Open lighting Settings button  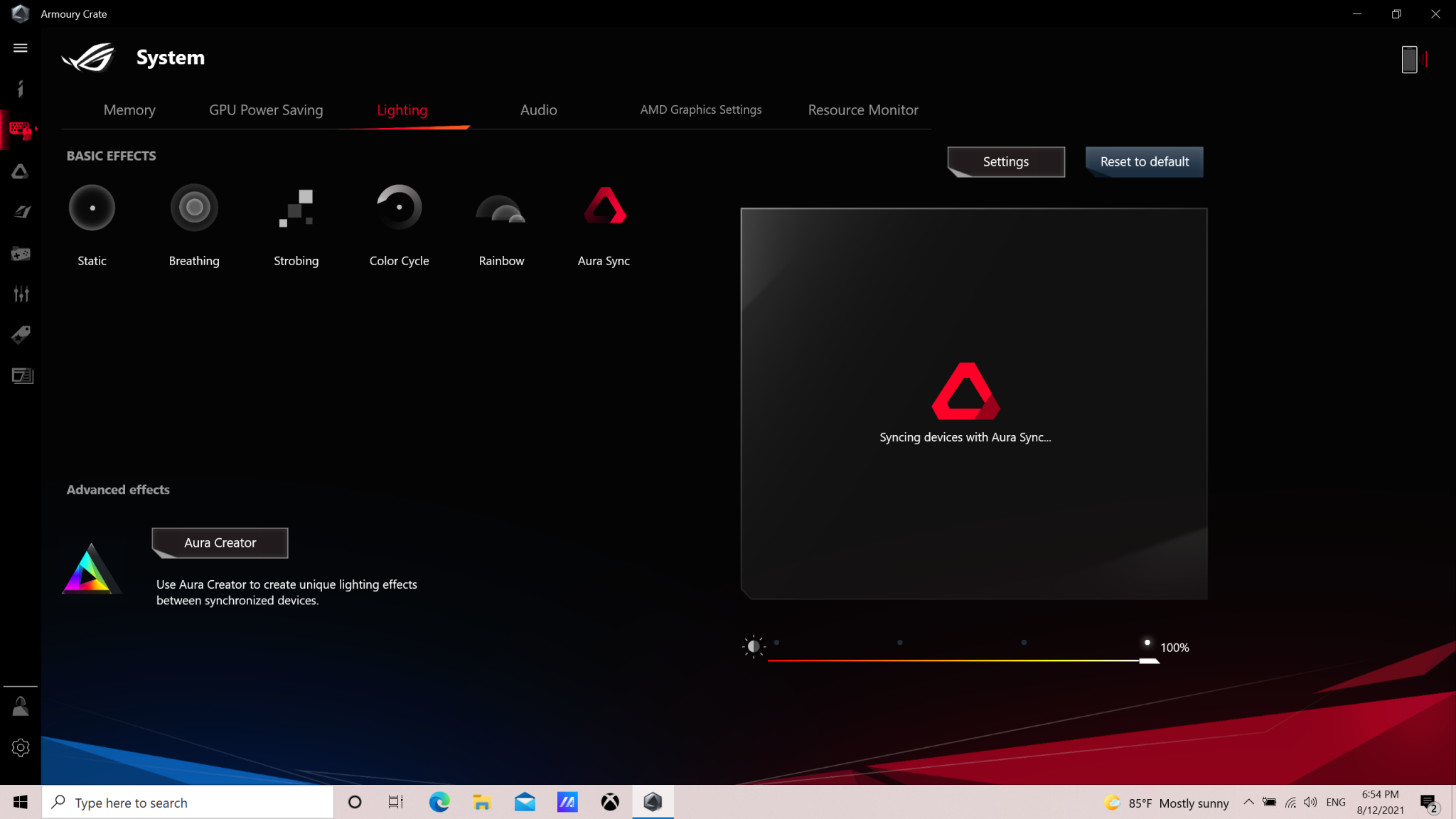coord(1006,161)
